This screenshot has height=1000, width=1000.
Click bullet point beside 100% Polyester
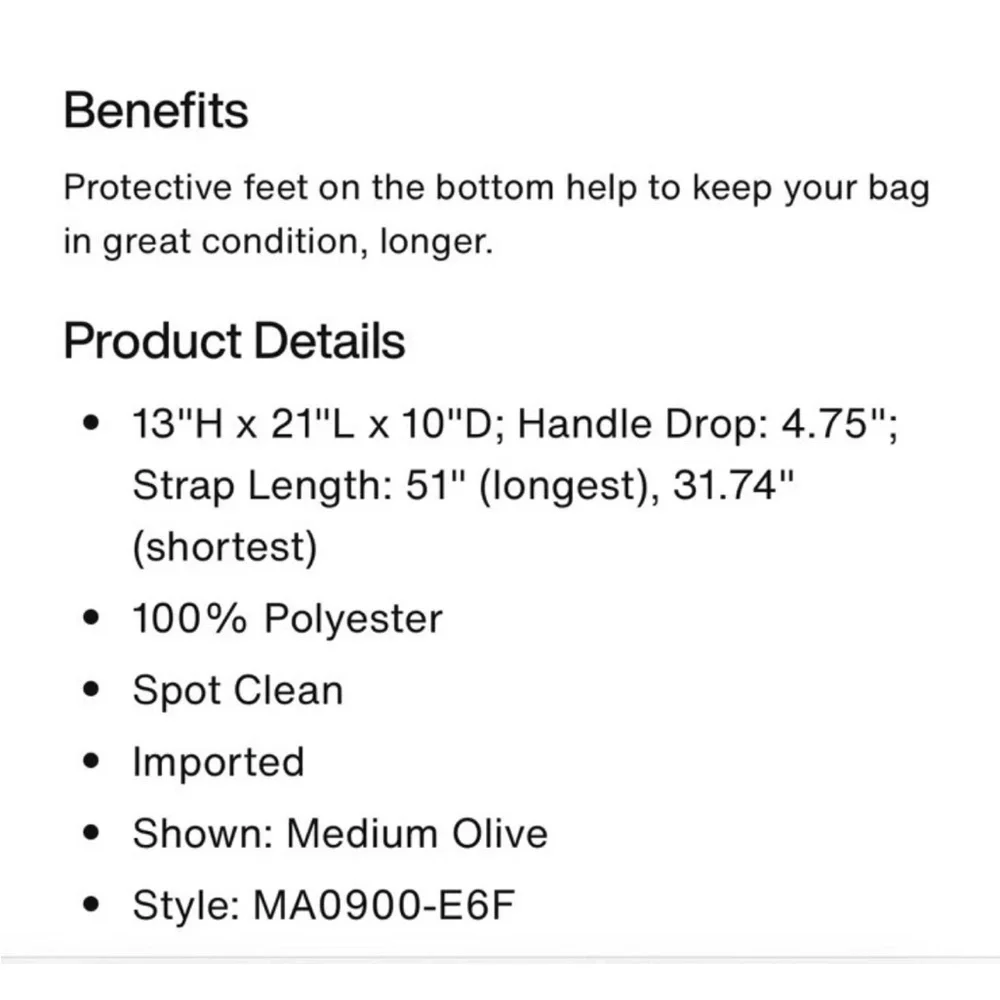[92, 619]
